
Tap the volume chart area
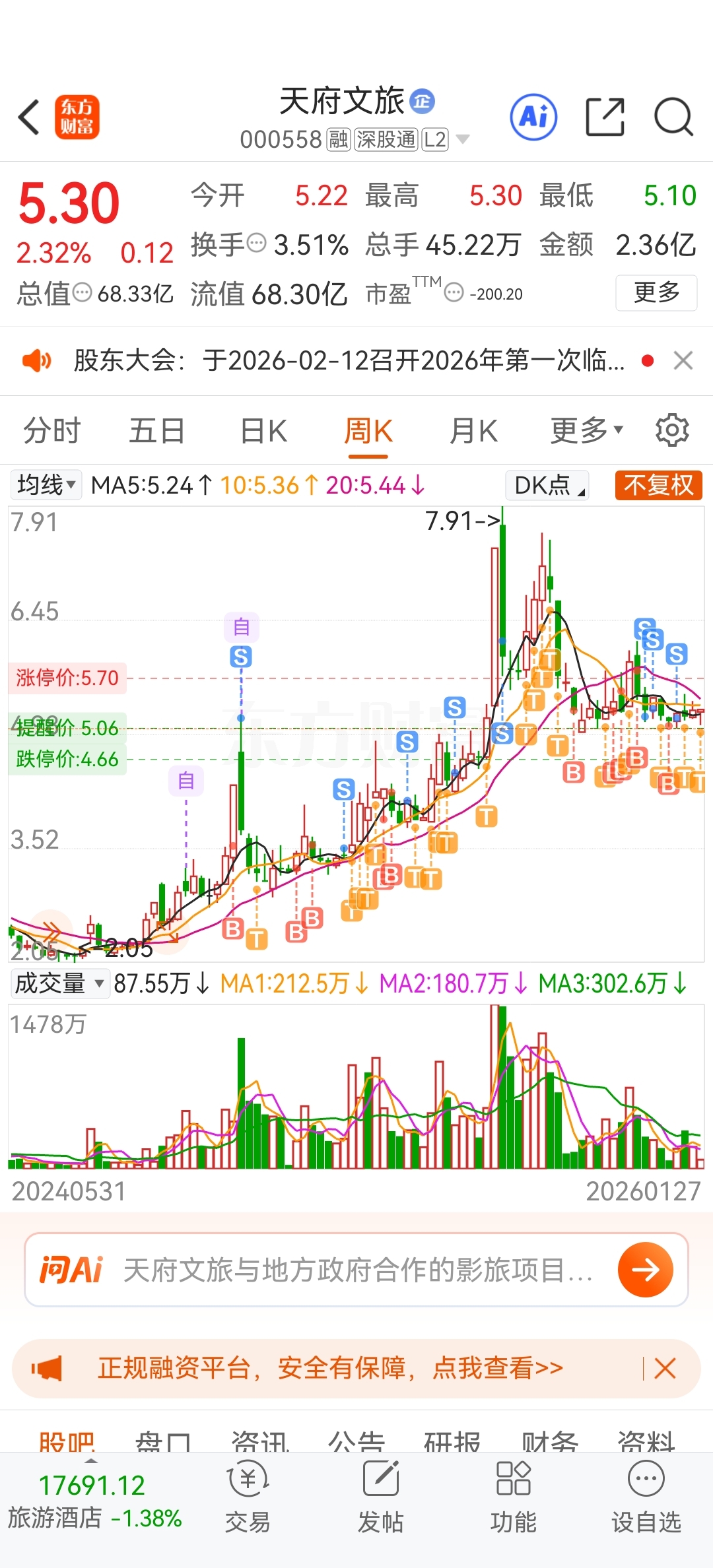[356, 1087]
